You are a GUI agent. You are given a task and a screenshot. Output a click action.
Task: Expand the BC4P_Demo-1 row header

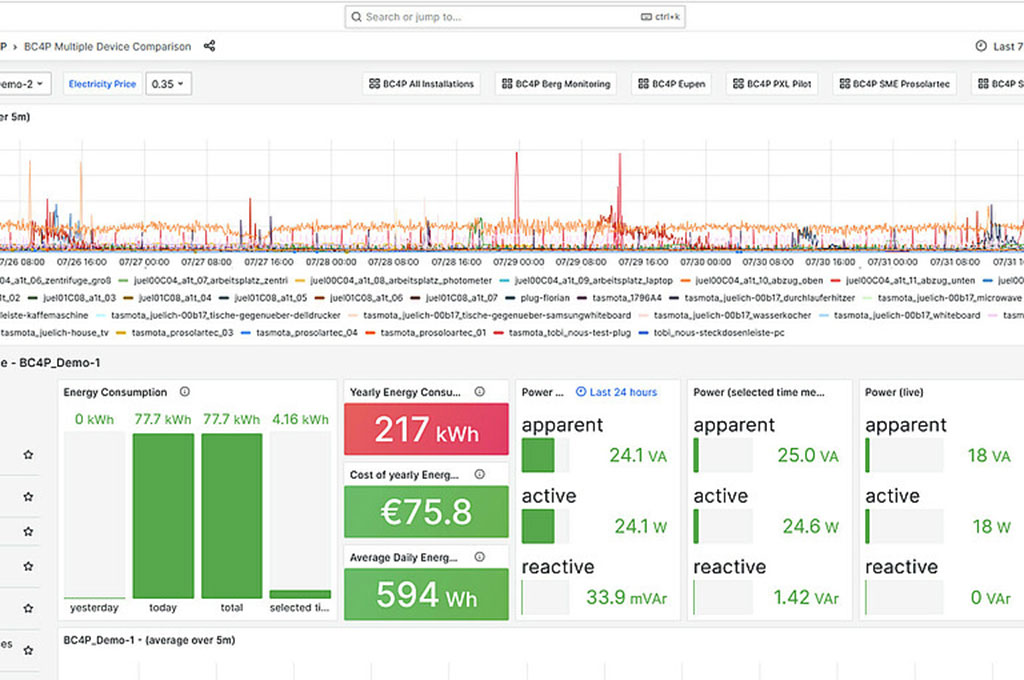tap(50, 363)
